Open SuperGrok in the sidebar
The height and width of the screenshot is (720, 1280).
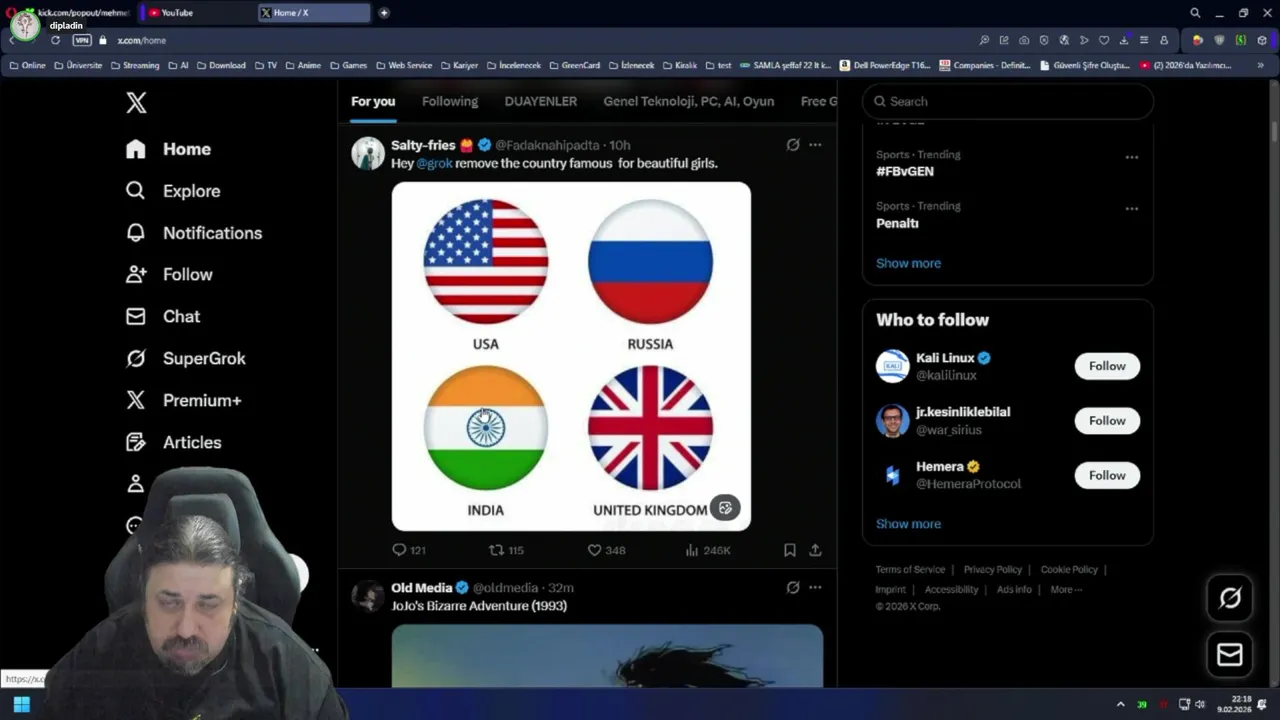coord(185,358)
